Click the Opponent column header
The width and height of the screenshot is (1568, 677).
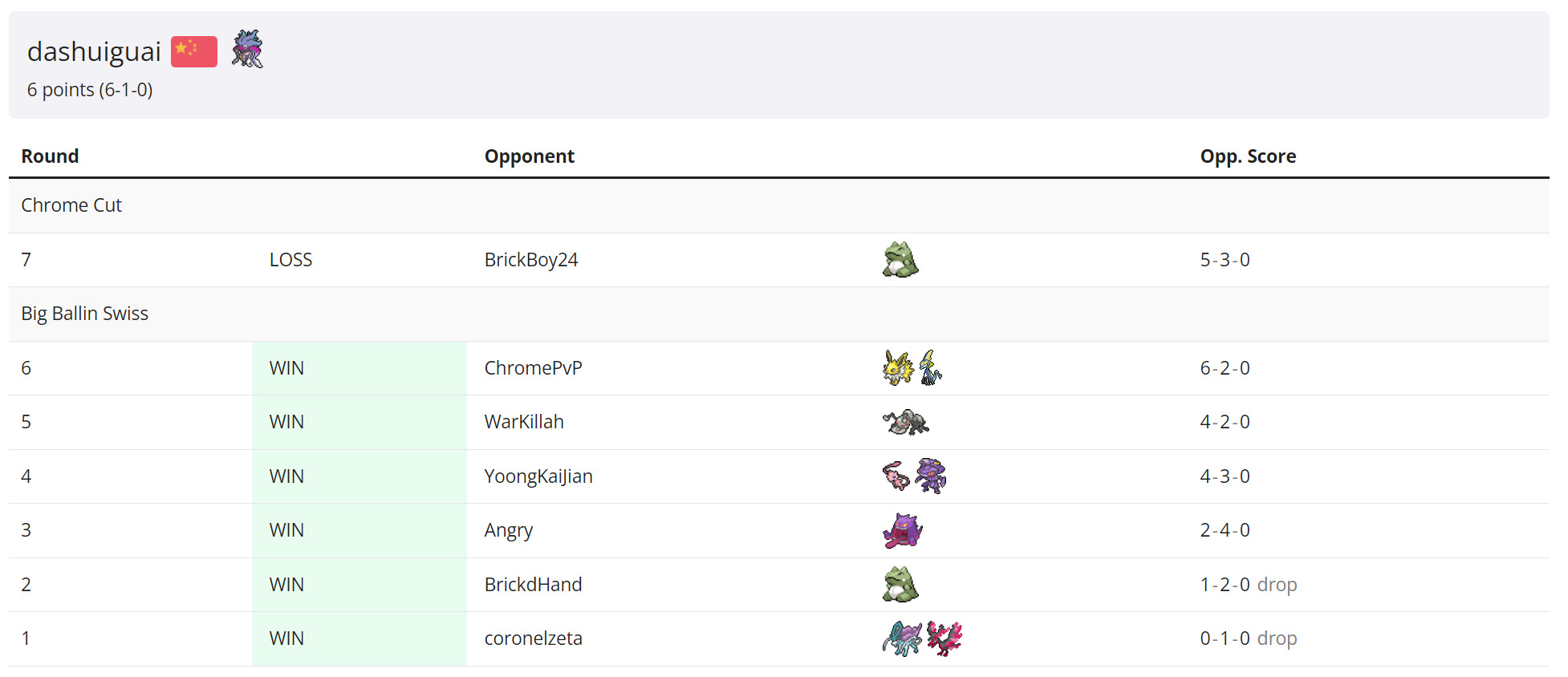[x=529, y=156]
